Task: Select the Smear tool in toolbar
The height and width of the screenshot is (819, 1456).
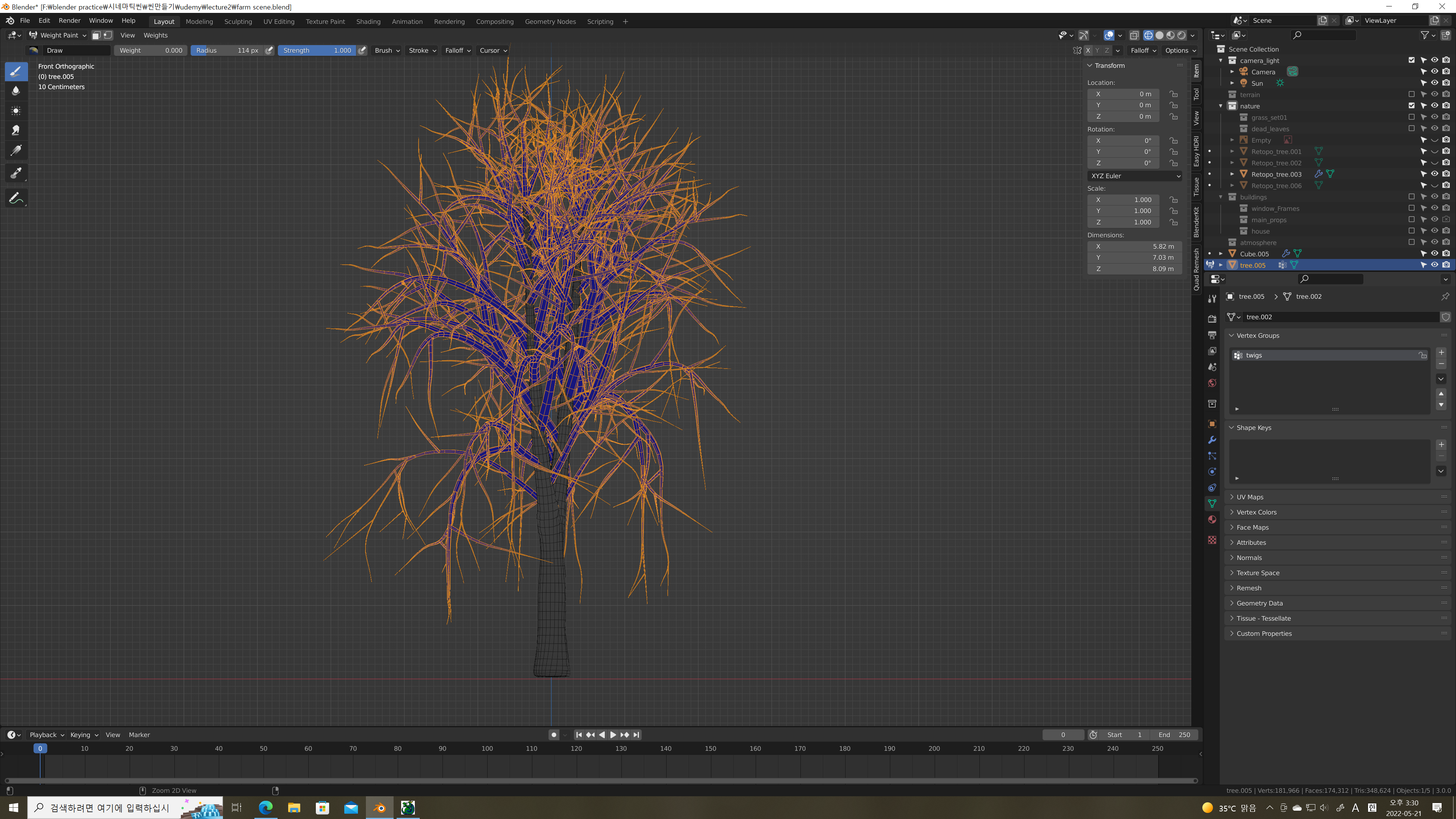Action: (x=16, y=130)
